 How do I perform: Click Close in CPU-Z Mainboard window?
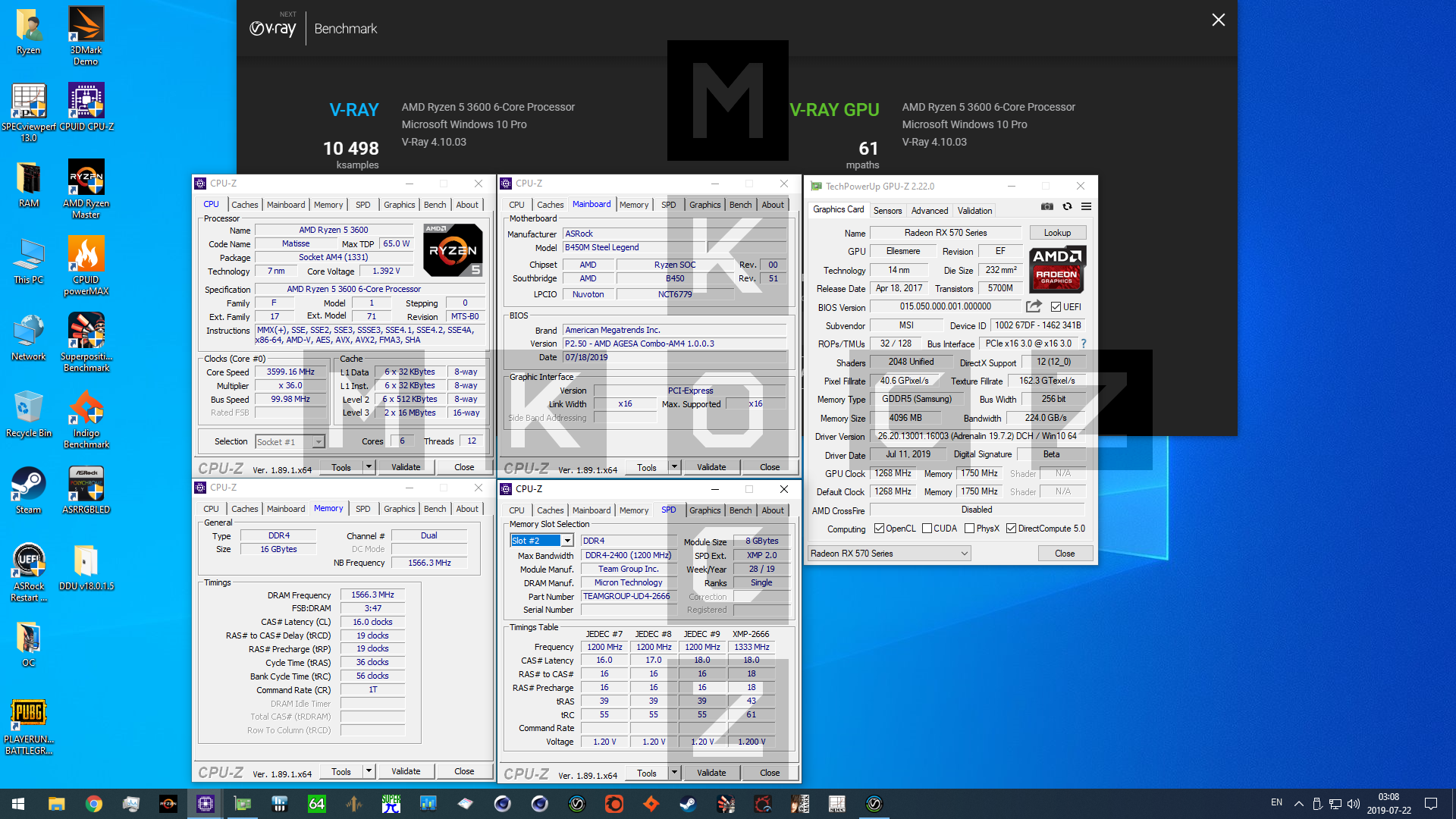[770, 467]
